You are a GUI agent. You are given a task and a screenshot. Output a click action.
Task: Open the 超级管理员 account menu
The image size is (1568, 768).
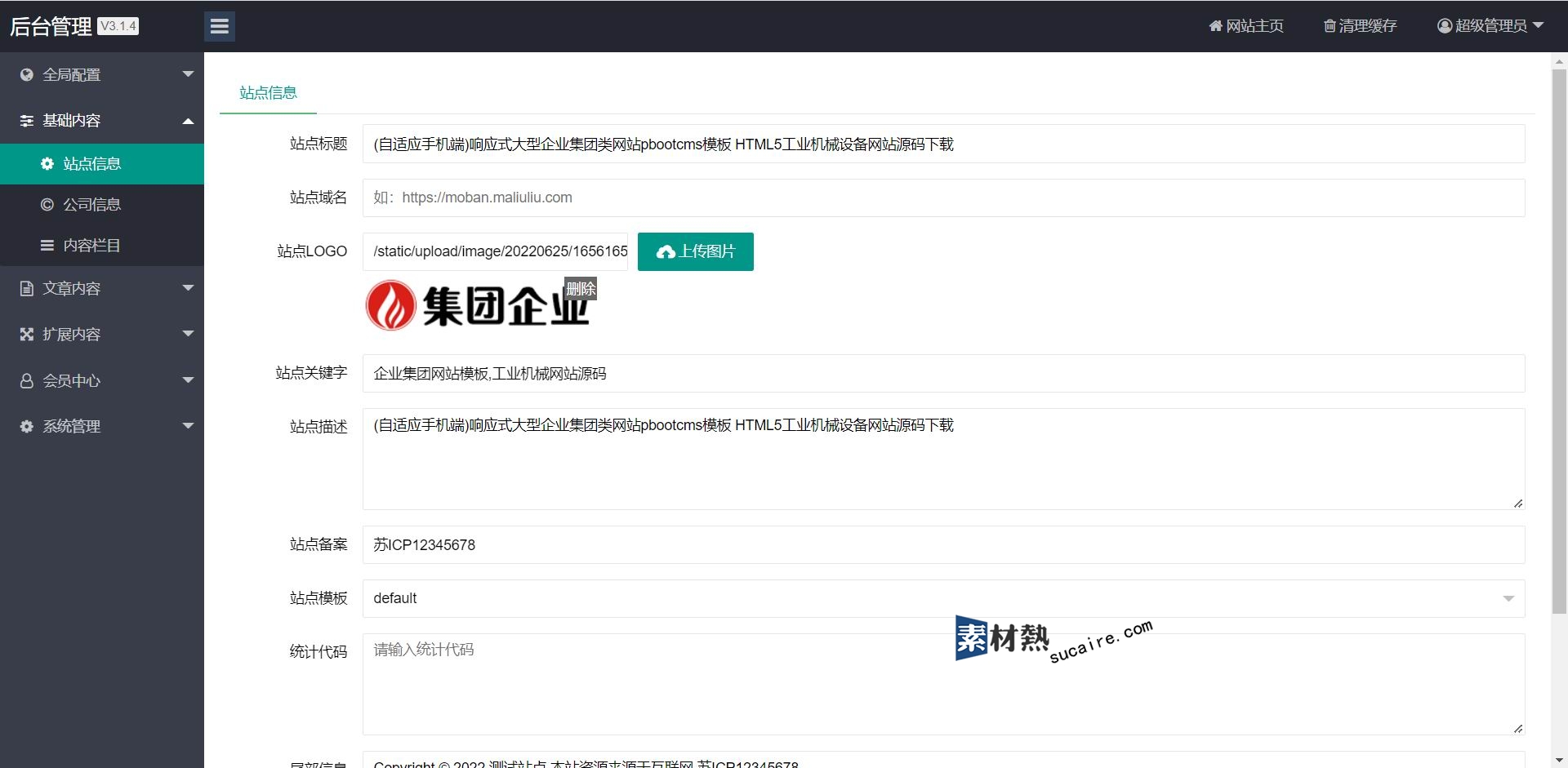click(1490, 26)
